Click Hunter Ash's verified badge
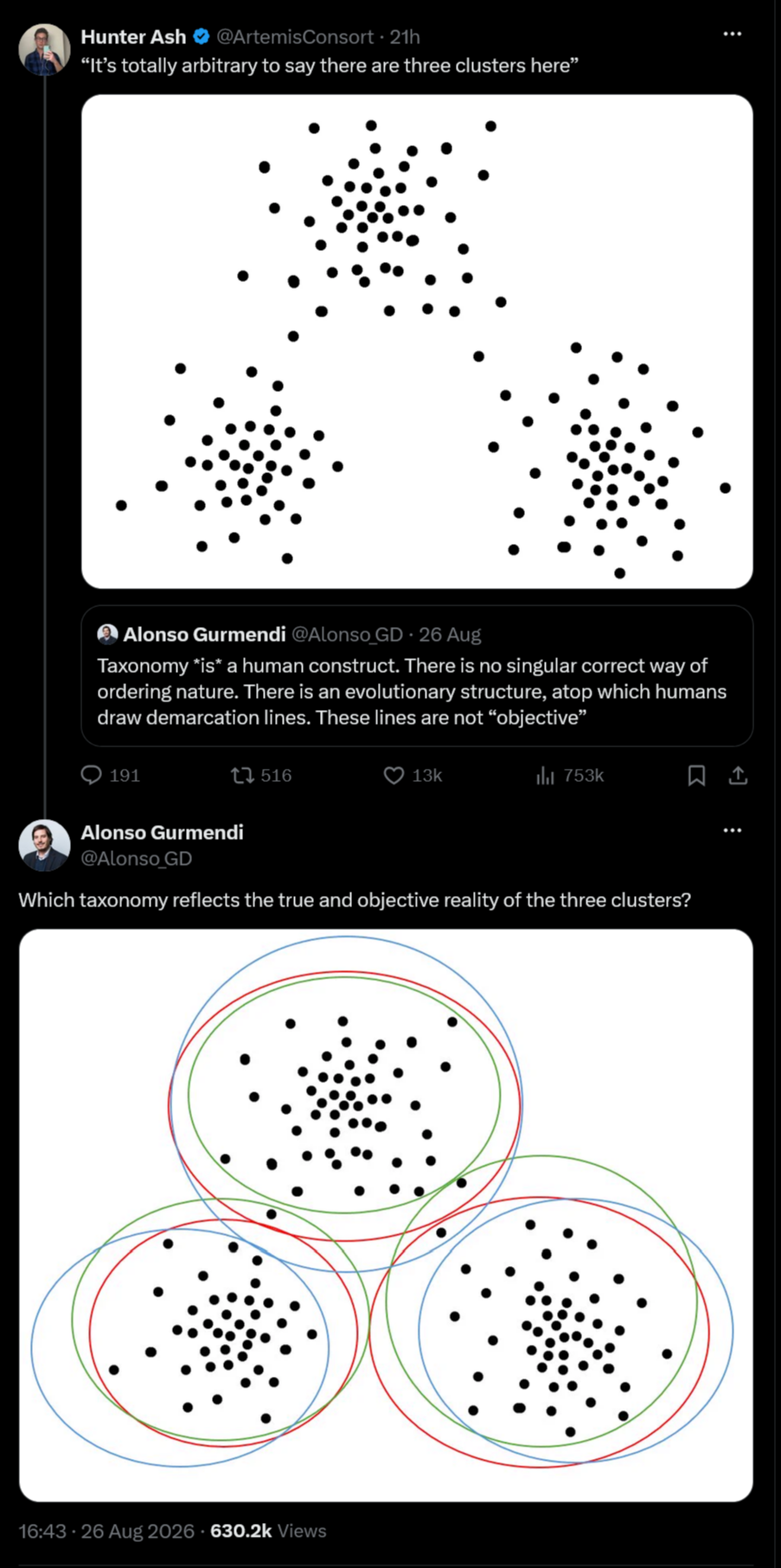781x1568 pixels. tap(201, 36)
